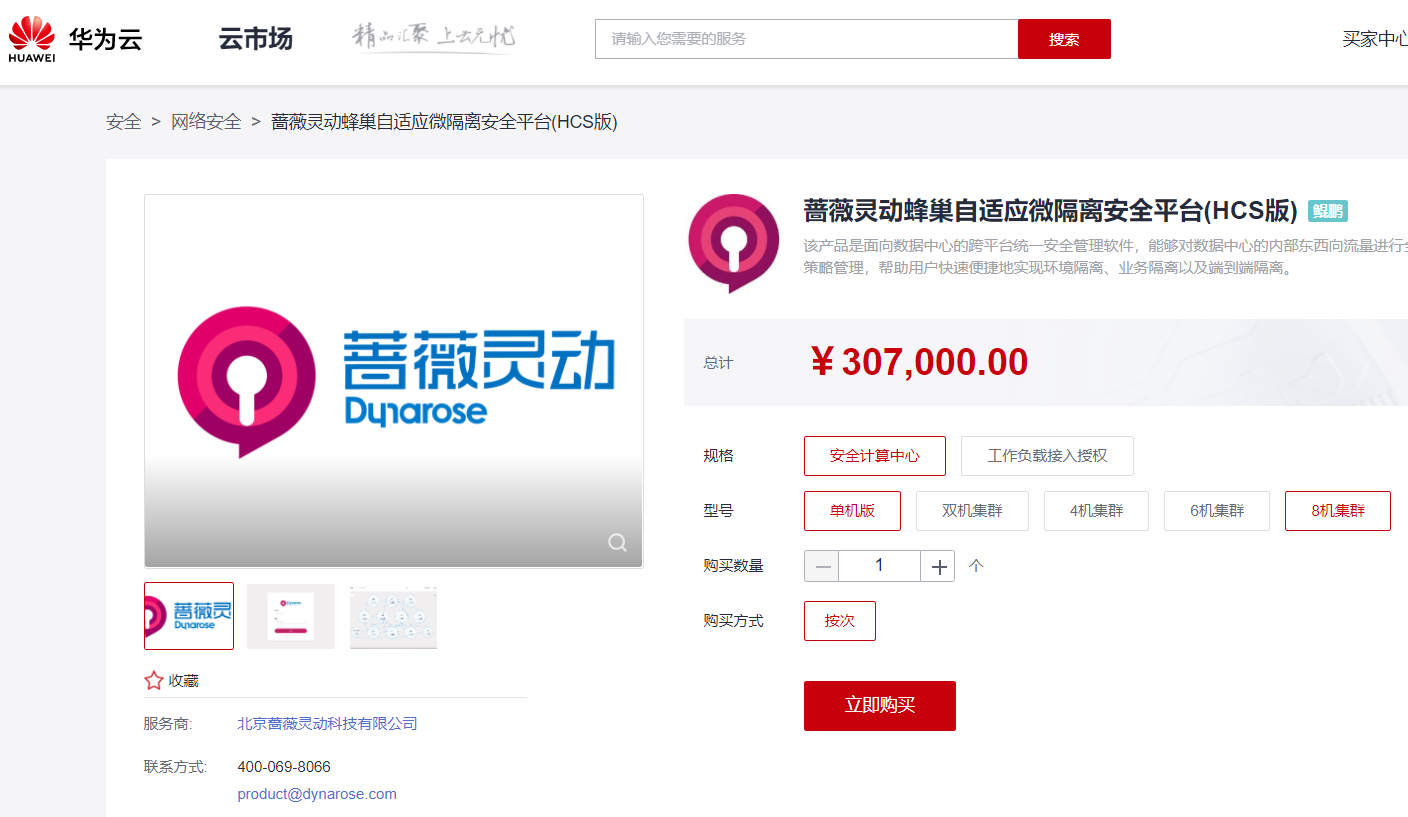Click the 购买方式 purchase method label
The width and height of the screenshot is (1408, 817).
point(733,621)
